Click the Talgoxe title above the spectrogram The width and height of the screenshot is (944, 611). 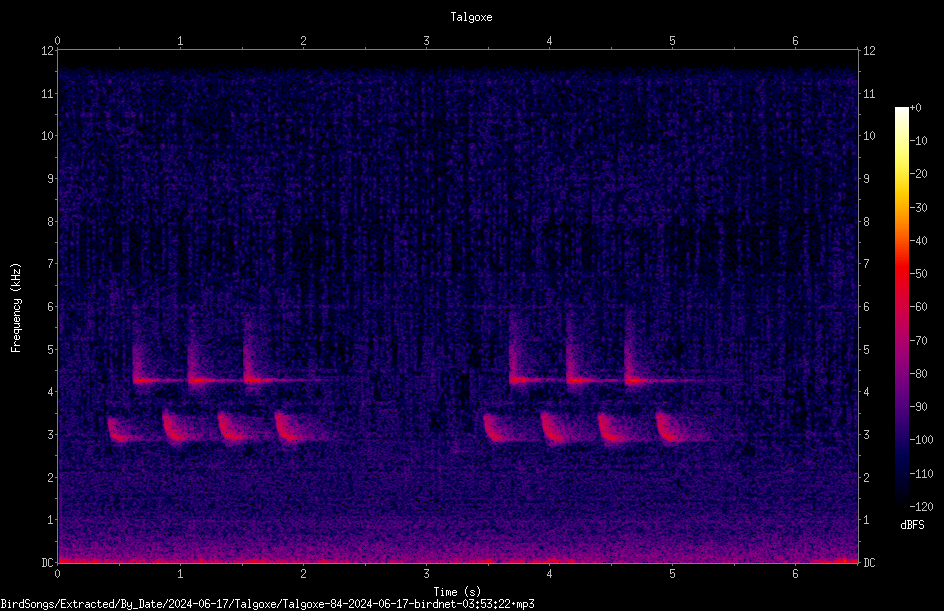471,17
